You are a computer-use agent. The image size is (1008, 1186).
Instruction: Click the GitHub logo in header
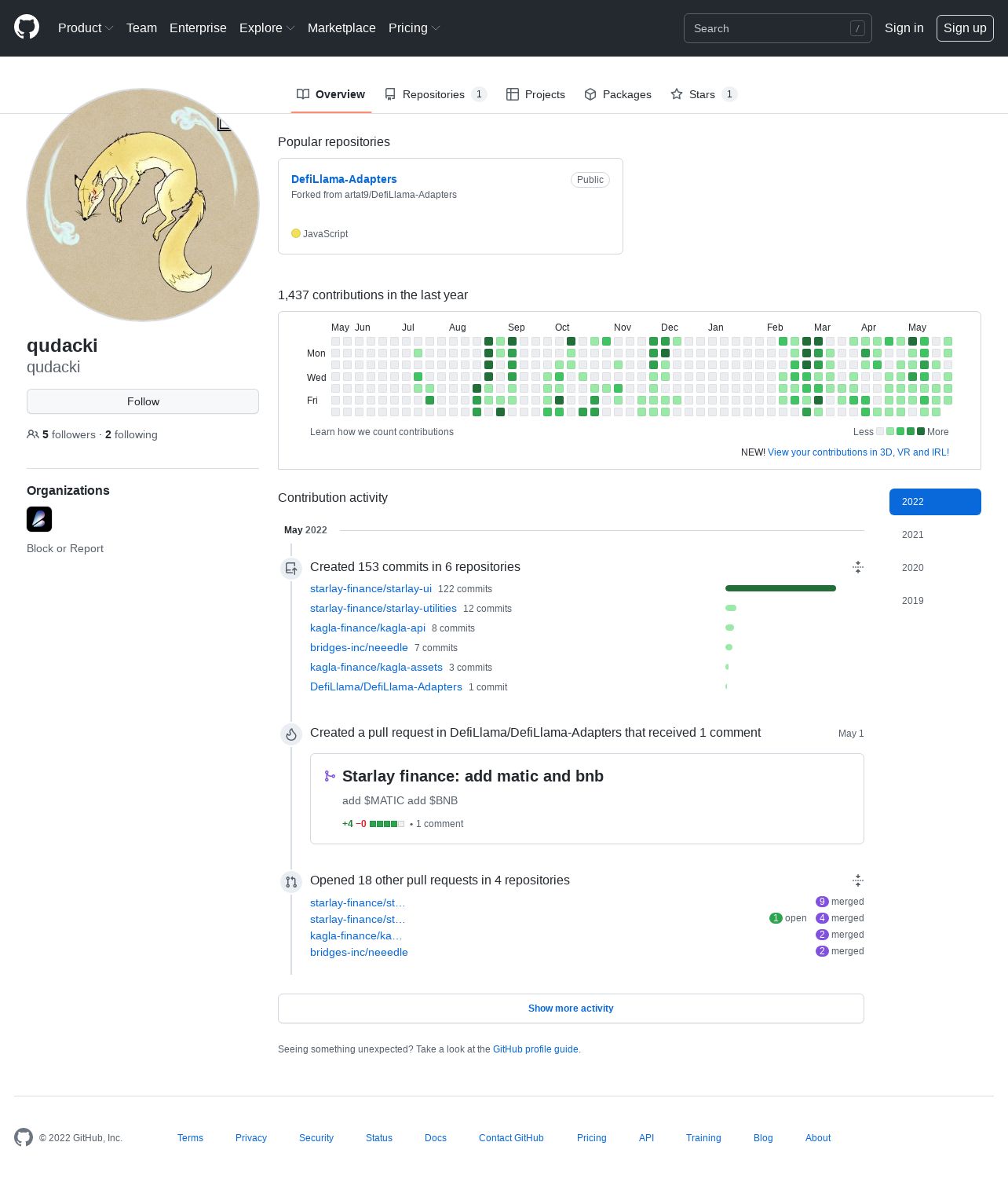pyautogui.click(x=27, y=27)
